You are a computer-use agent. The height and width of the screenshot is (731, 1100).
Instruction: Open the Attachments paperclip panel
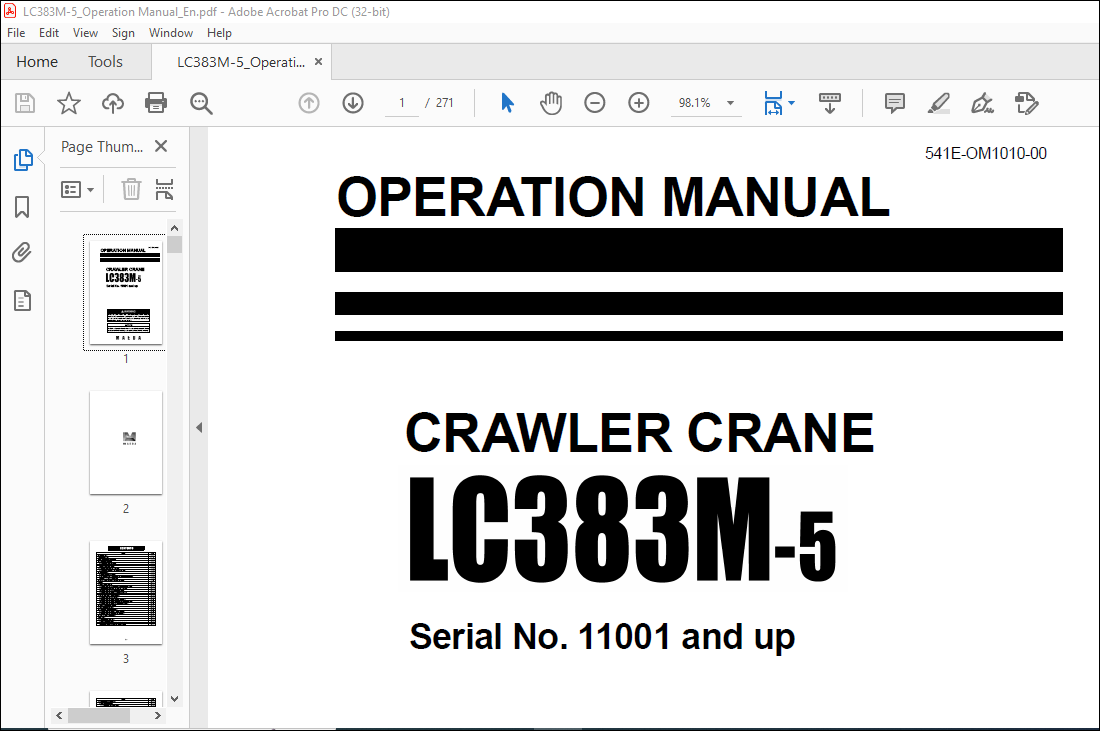pyautogui.click(x=22, y=253)
